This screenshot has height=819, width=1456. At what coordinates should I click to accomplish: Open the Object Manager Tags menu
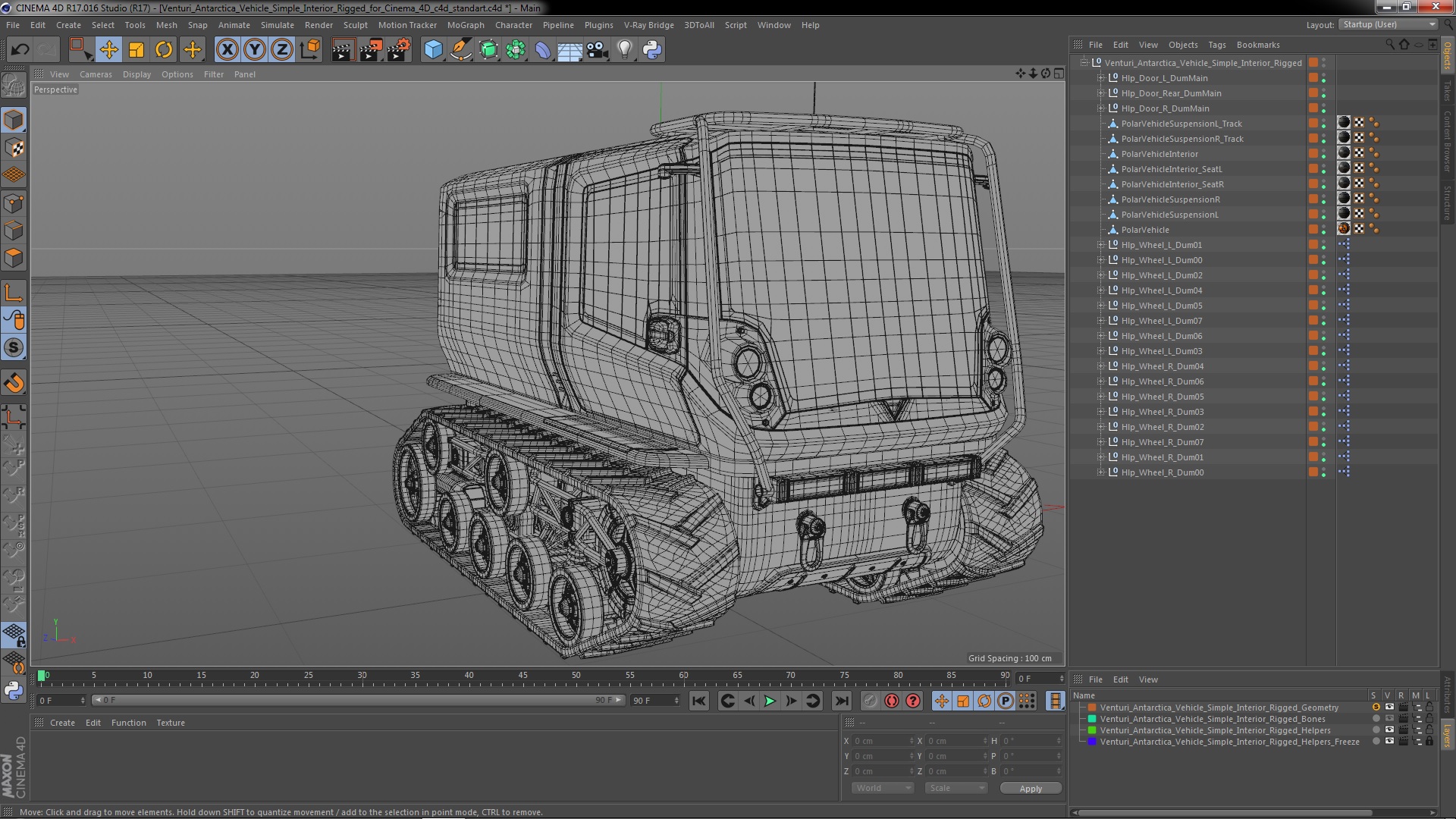coord(1216,45)
